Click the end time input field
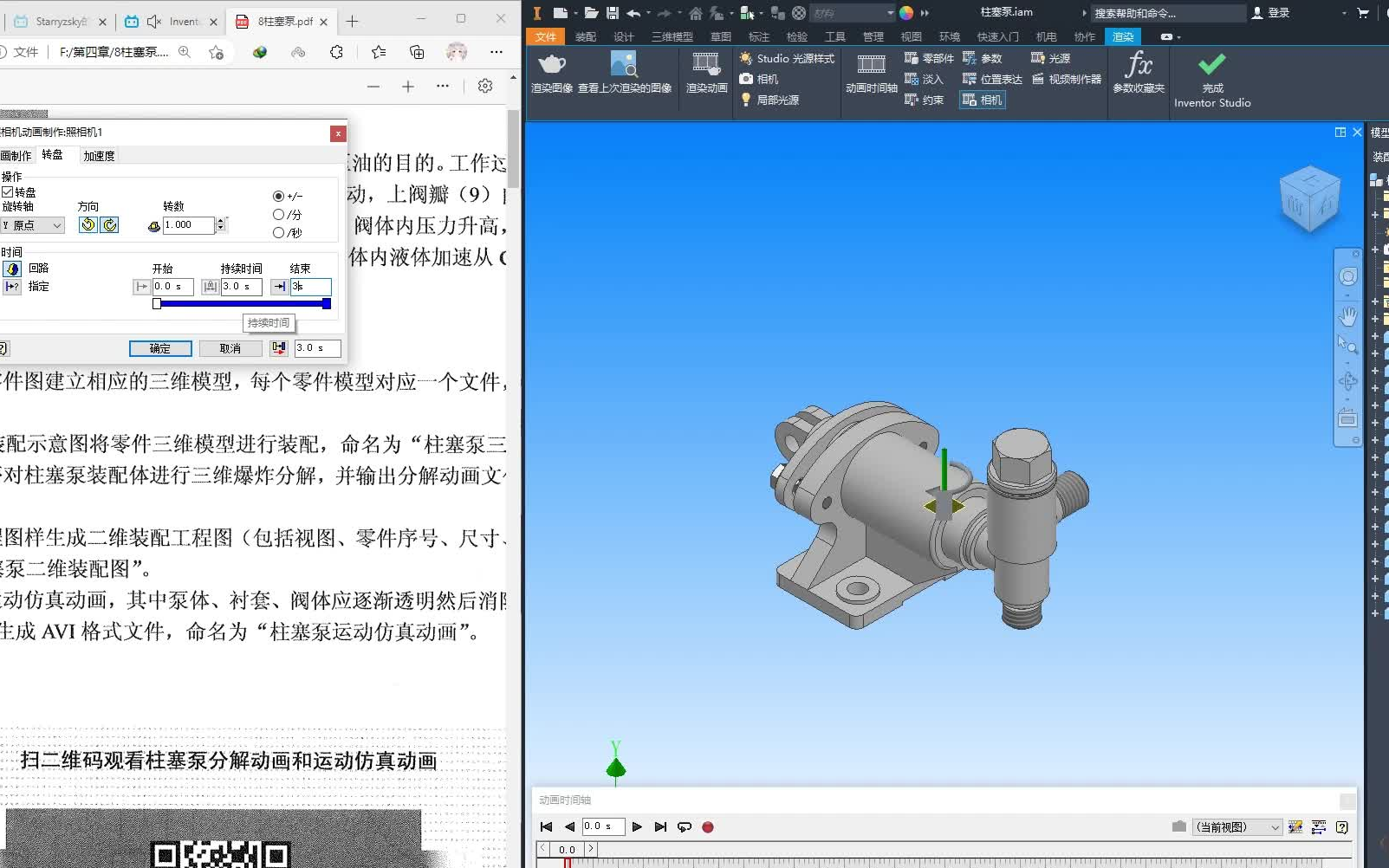Screen dimensions: 1389x868 [310, 287]
